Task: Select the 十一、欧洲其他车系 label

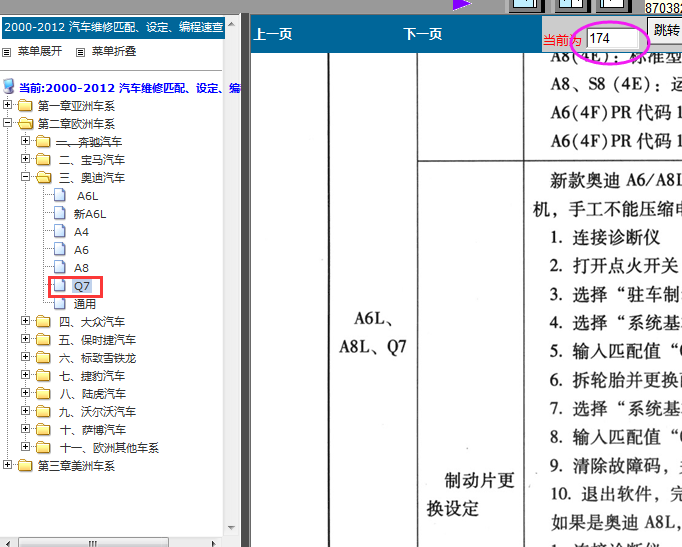Action: (x=109, y=448)
